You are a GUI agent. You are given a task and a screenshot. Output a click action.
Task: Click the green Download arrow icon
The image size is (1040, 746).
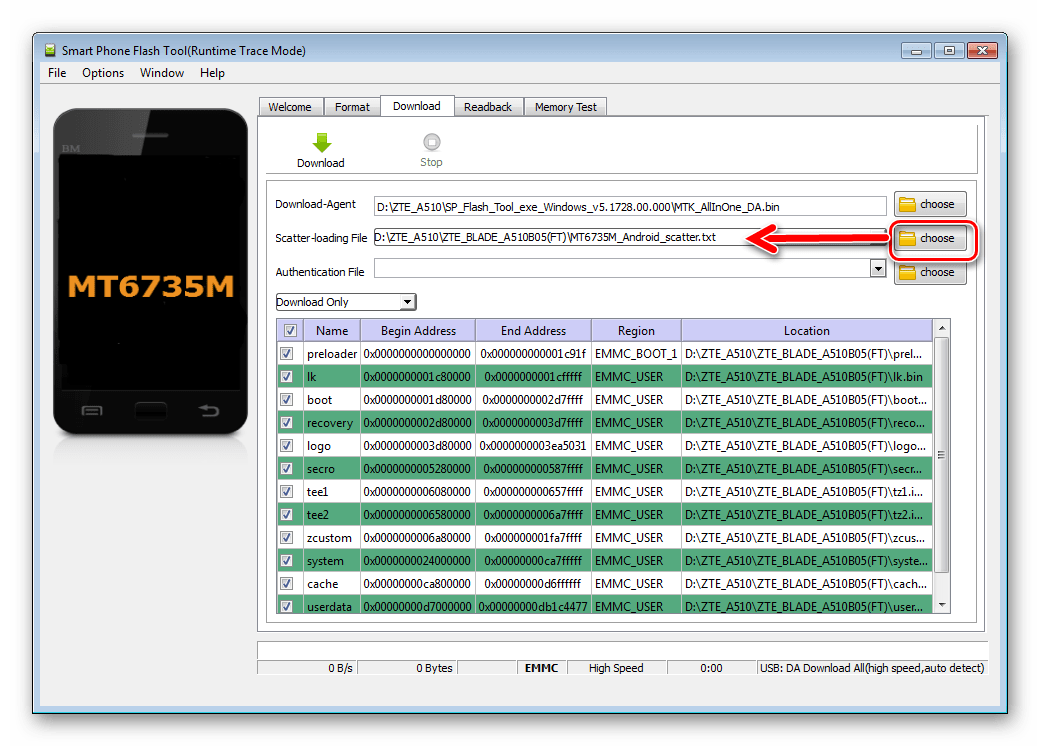(322, 143)
